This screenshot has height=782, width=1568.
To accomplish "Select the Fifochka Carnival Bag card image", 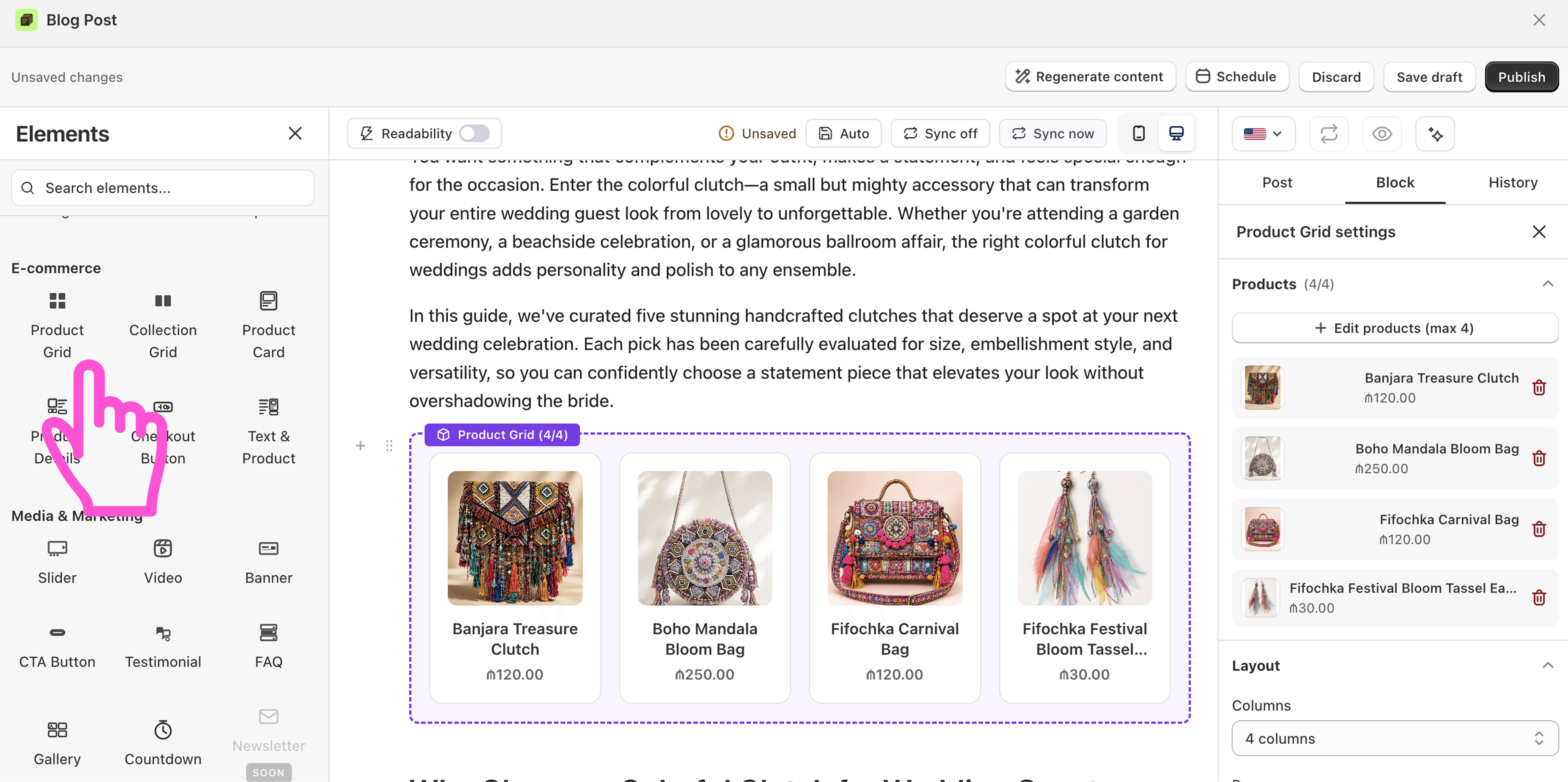I will pyautogui.click(x=895, y=538).
